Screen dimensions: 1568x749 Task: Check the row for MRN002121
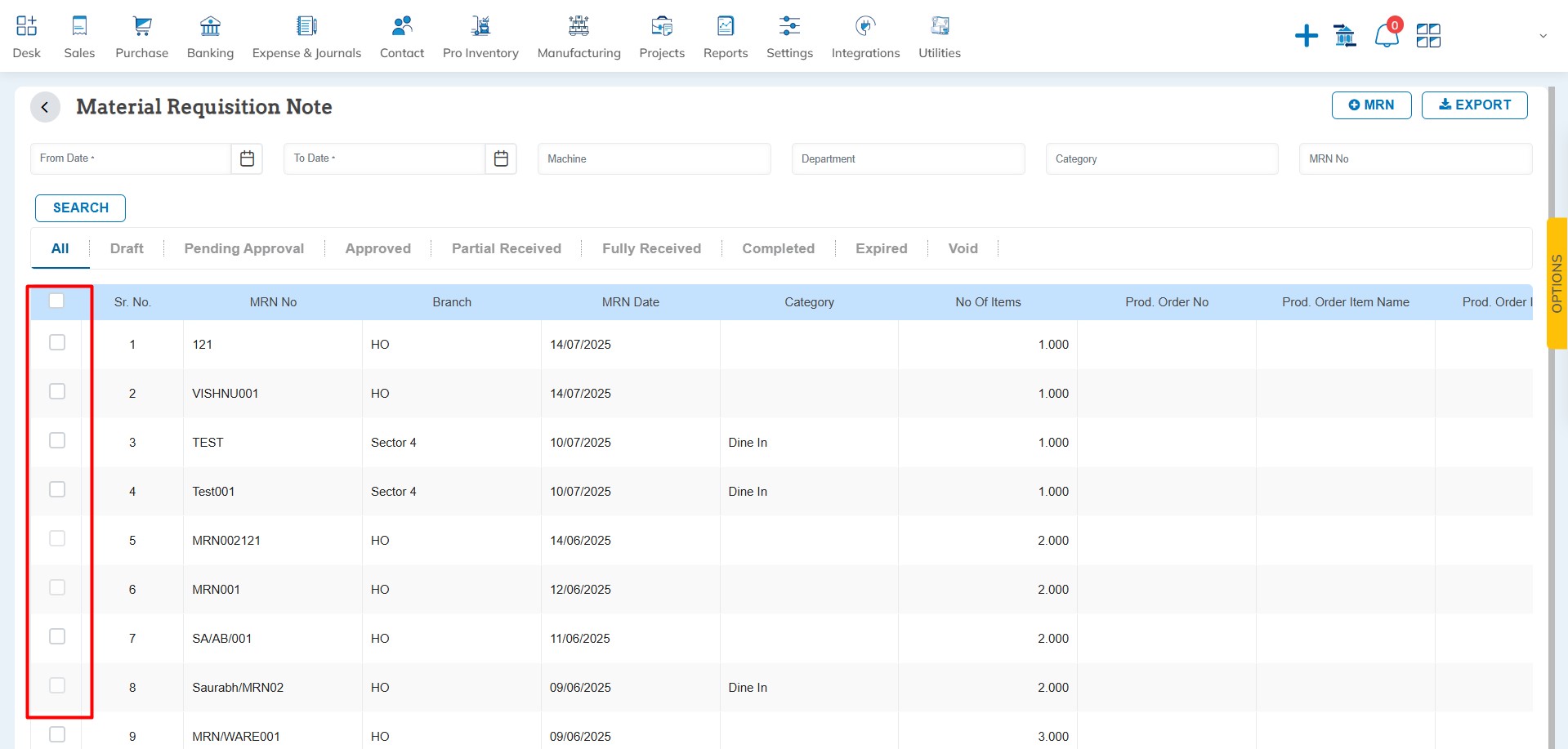(x=57, y=538)
